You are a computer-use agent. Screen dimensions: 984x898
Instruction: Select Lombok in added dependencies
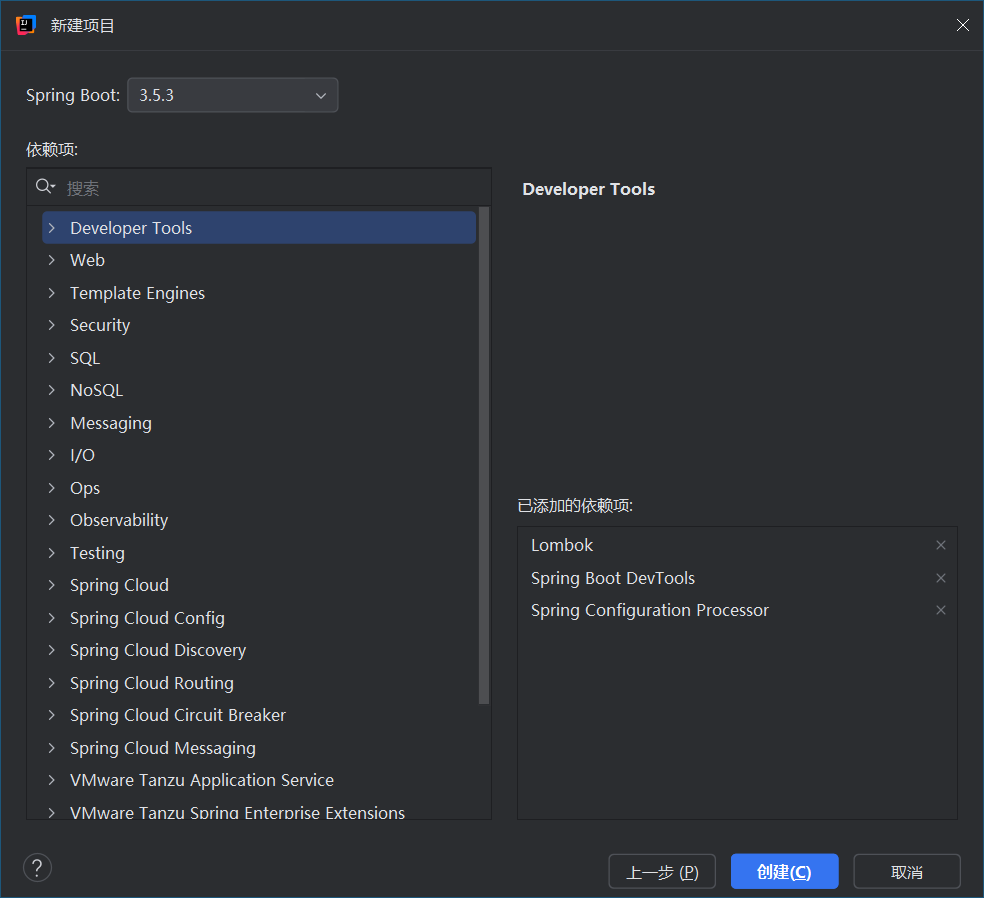[x=737, y=545]
